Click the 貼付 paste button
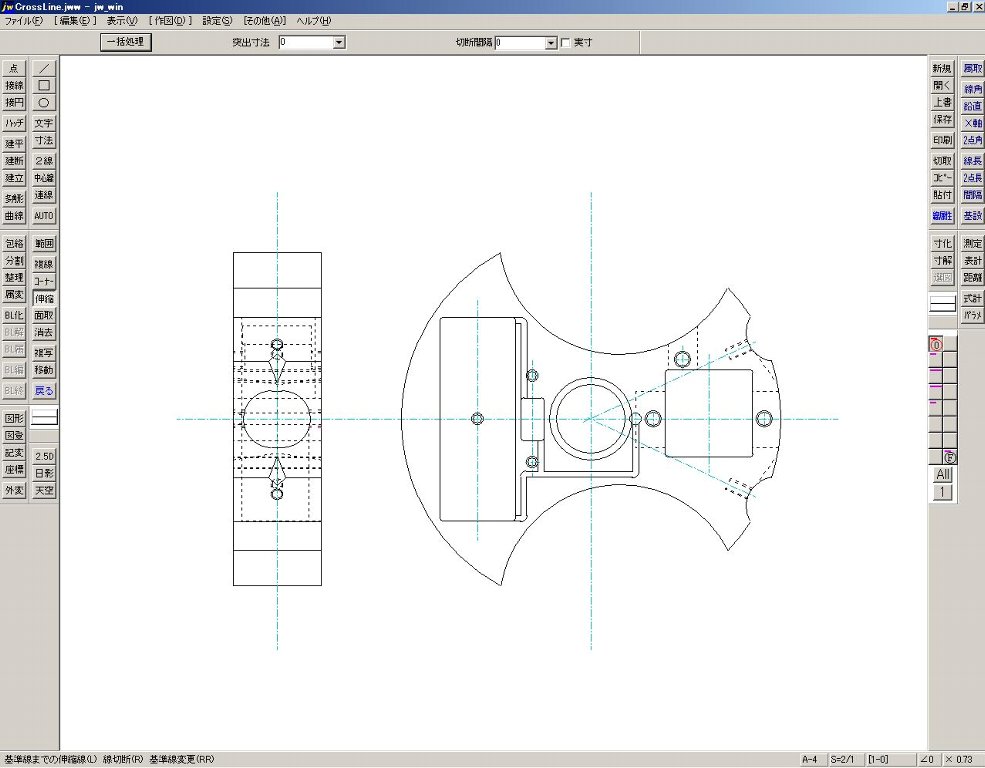This screenshot has height=768, width=985. pyautogui.click(x=942, y=195)
